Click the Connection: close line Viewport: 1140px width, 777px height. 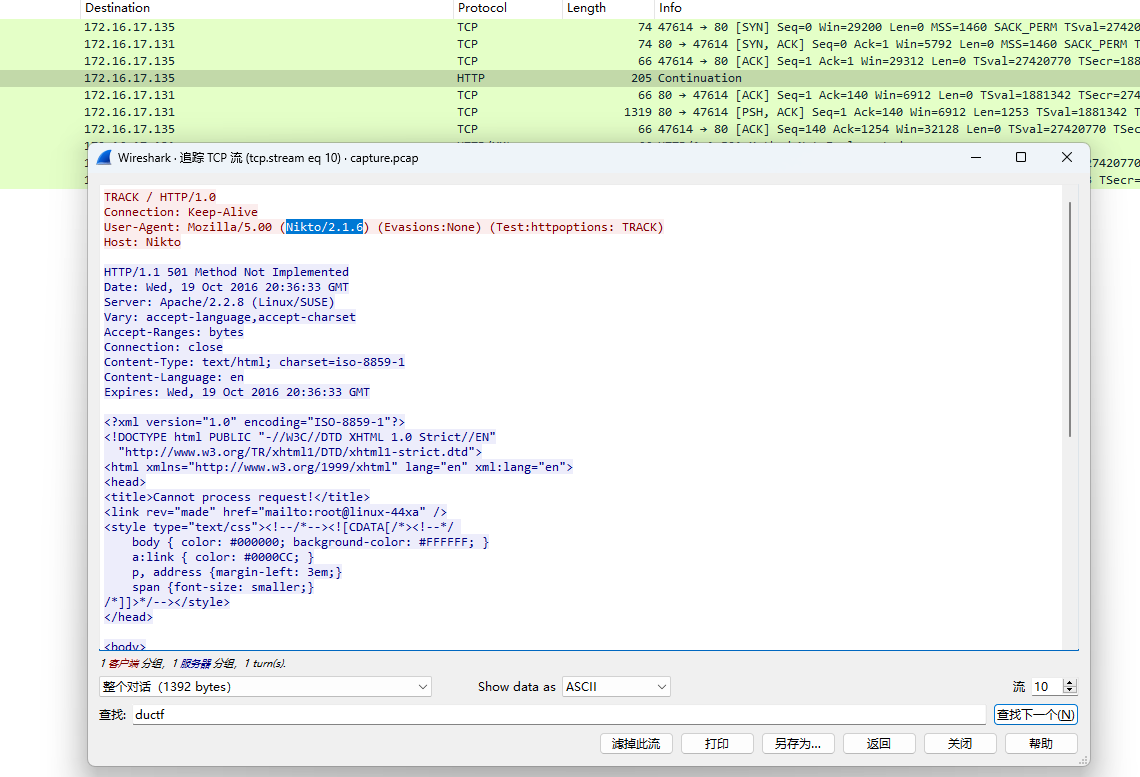[x=163, y=347]
